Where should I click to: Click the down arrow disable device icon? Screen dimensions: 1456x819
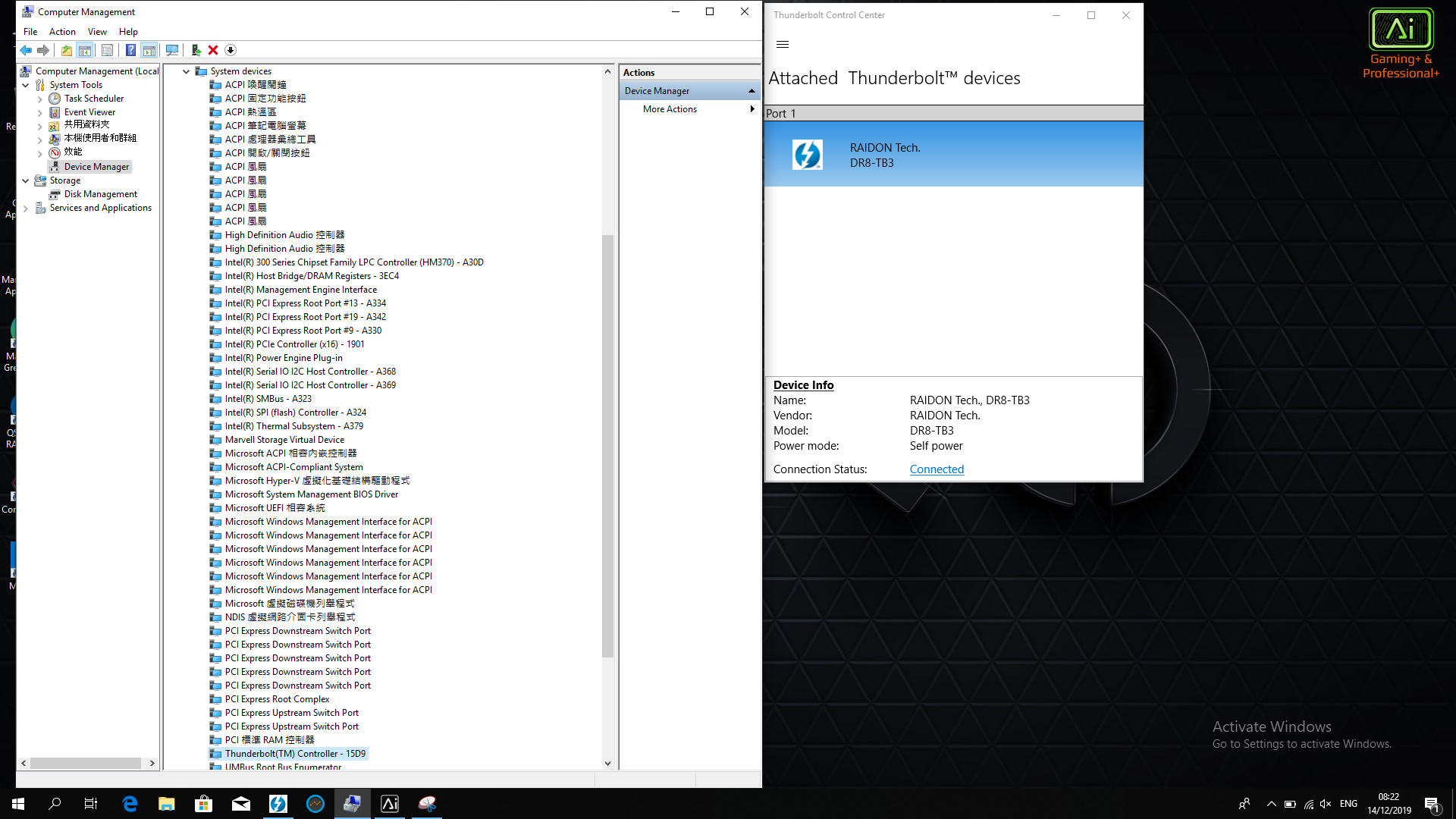click(231, 50)
